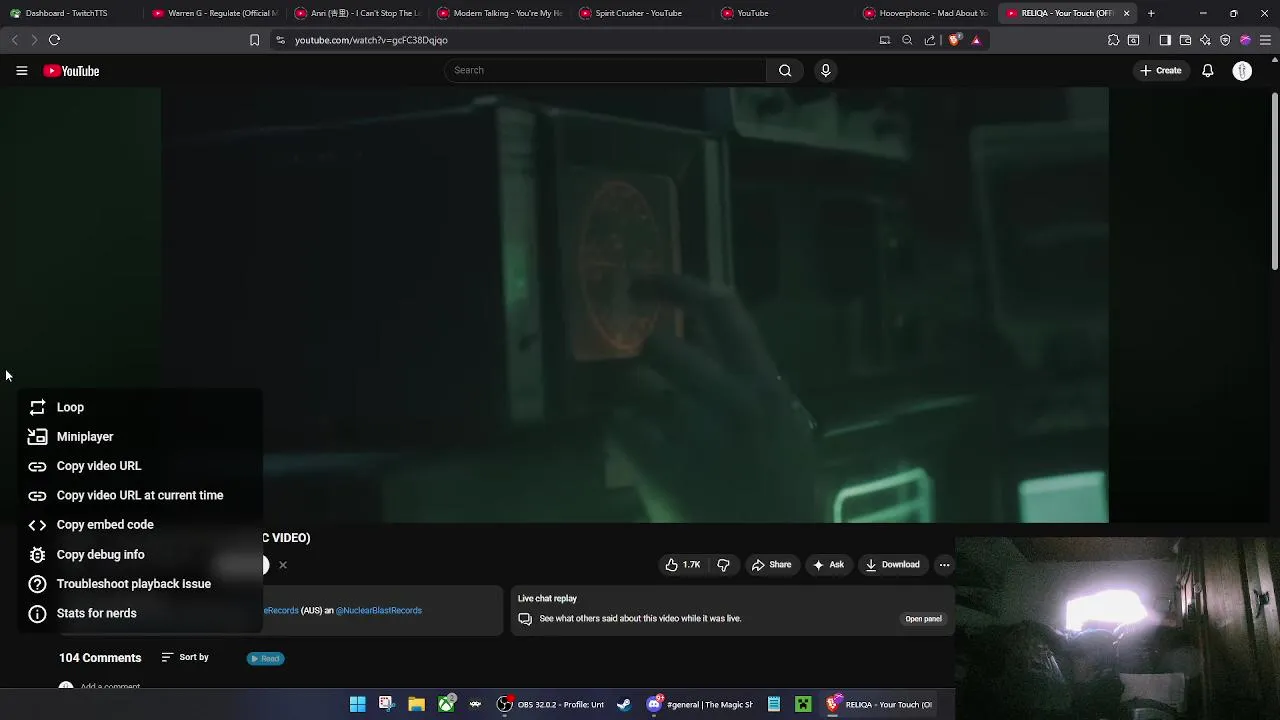The width and height of the screenshot is (1280, 720).
Task: Like the video (1.7K)
Action: 683,565
